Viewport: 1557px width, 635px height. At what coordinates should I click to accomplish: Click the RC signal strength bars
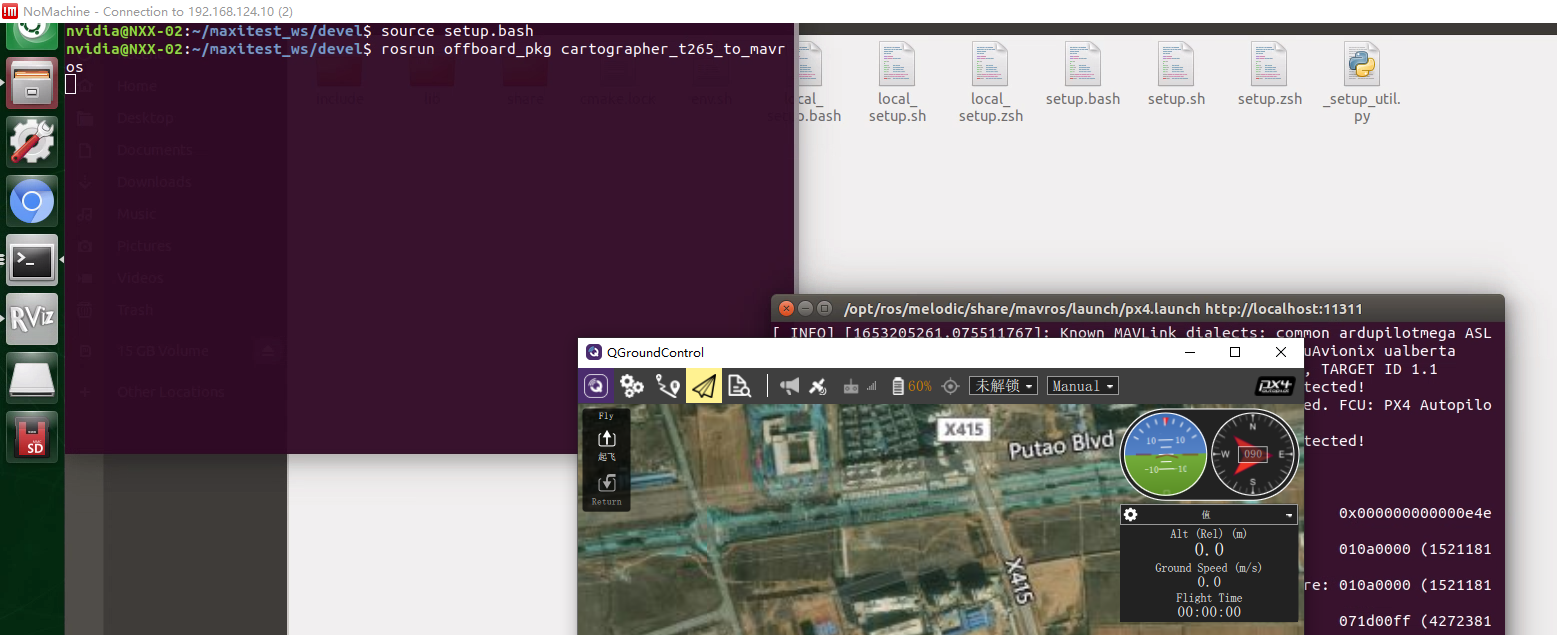pyautogui.click(x=872, y=385)
